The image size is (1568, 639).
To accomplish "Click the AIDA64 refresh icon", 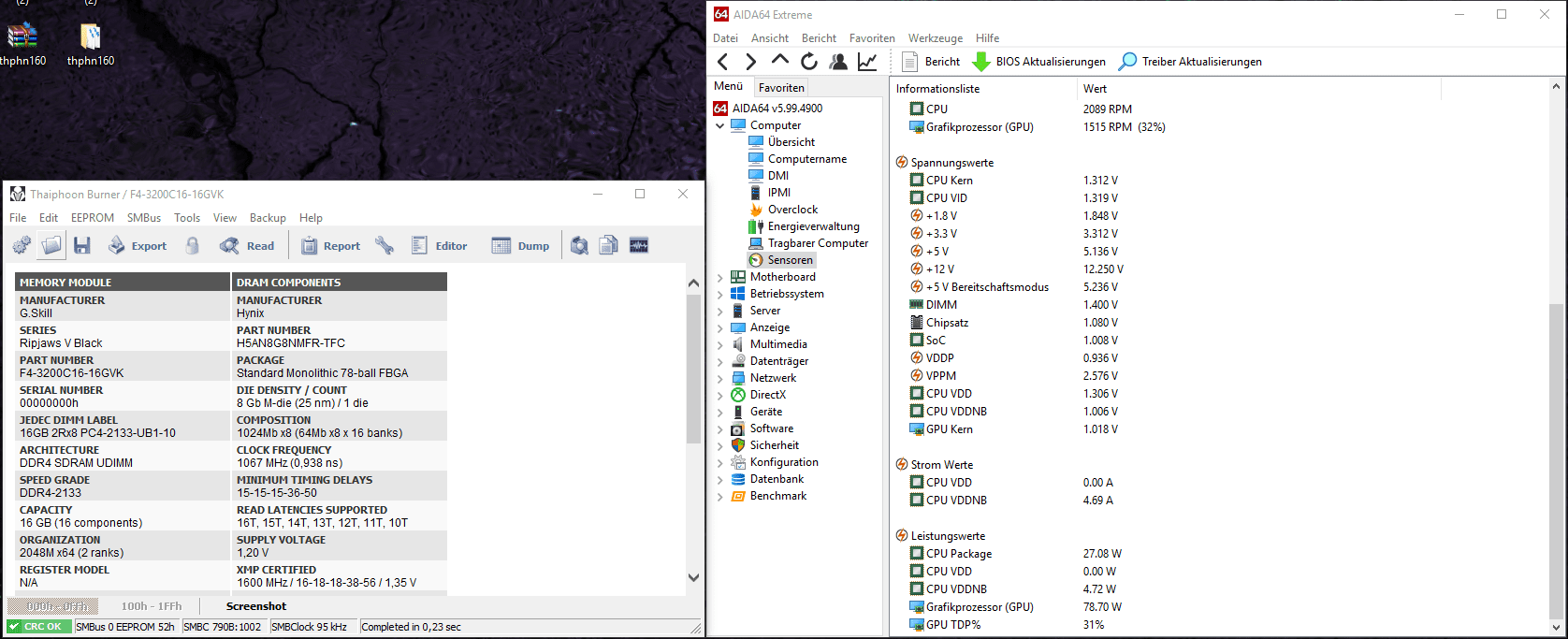I will pyautogui.click(x=809, y=62).
